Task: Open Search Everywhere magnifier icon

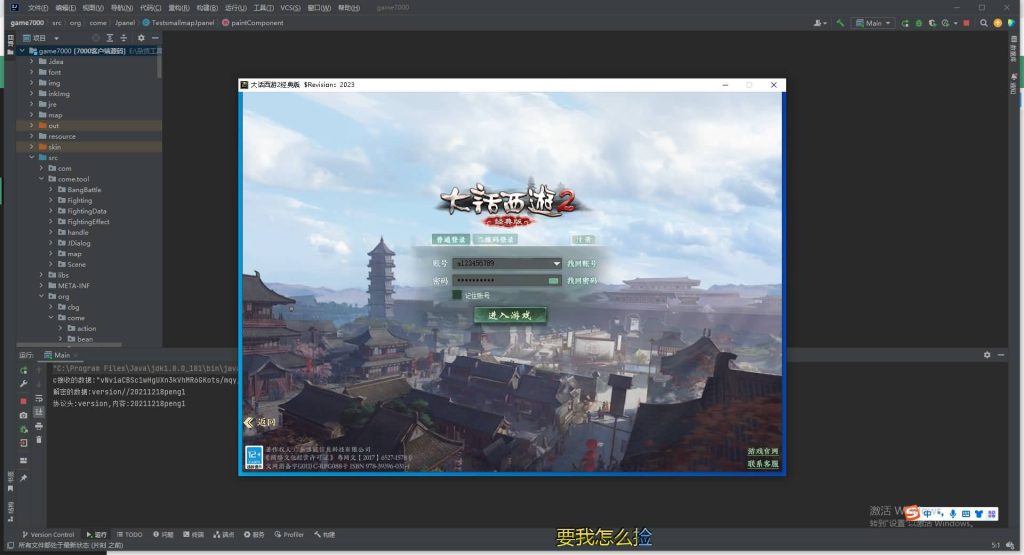Action: pos(984,22)
